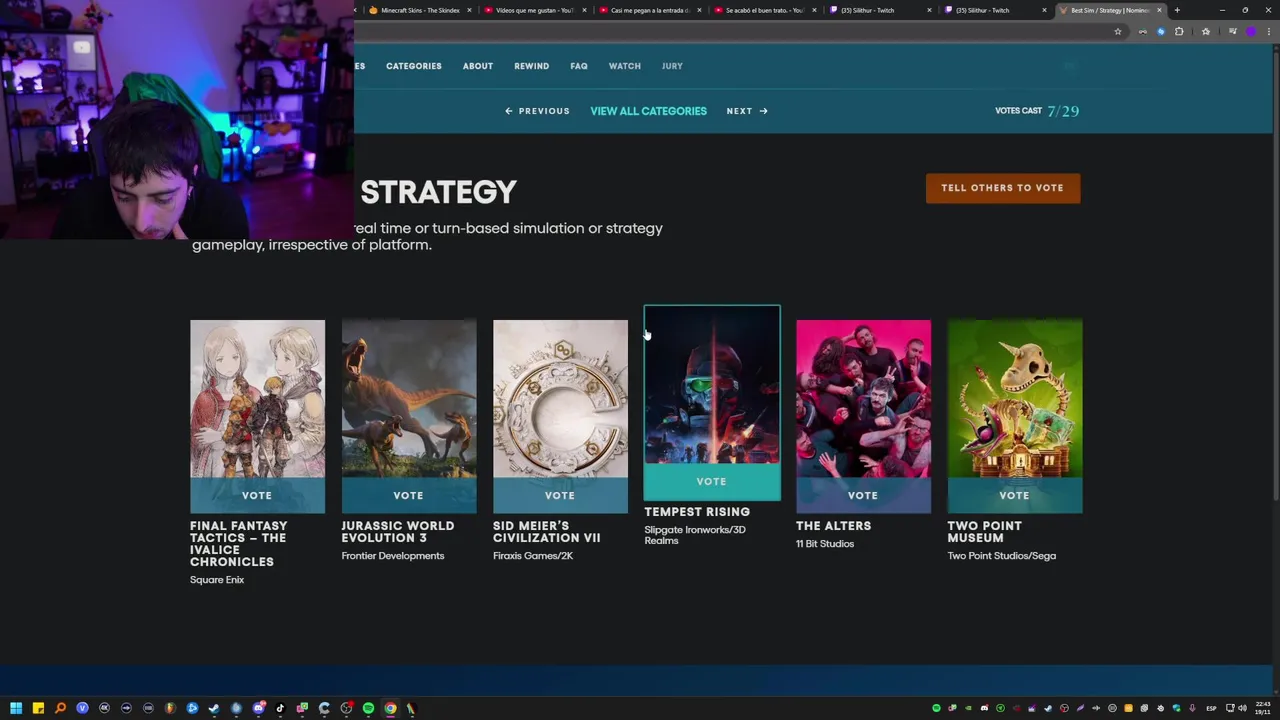Open the Chrome three-dot menu
The height and width of the screenshot is (720, 1280).
1269,32
